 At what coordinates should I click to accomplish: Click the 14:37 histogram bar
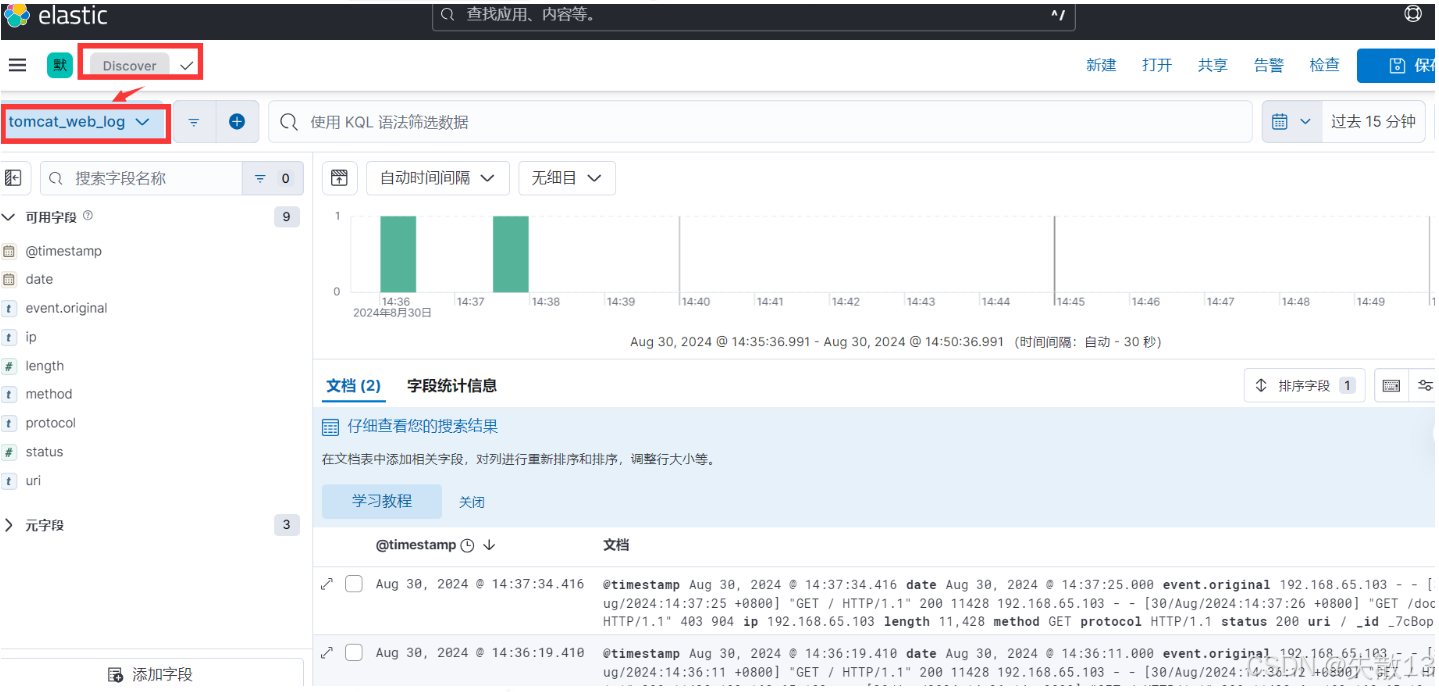point(511,254)
